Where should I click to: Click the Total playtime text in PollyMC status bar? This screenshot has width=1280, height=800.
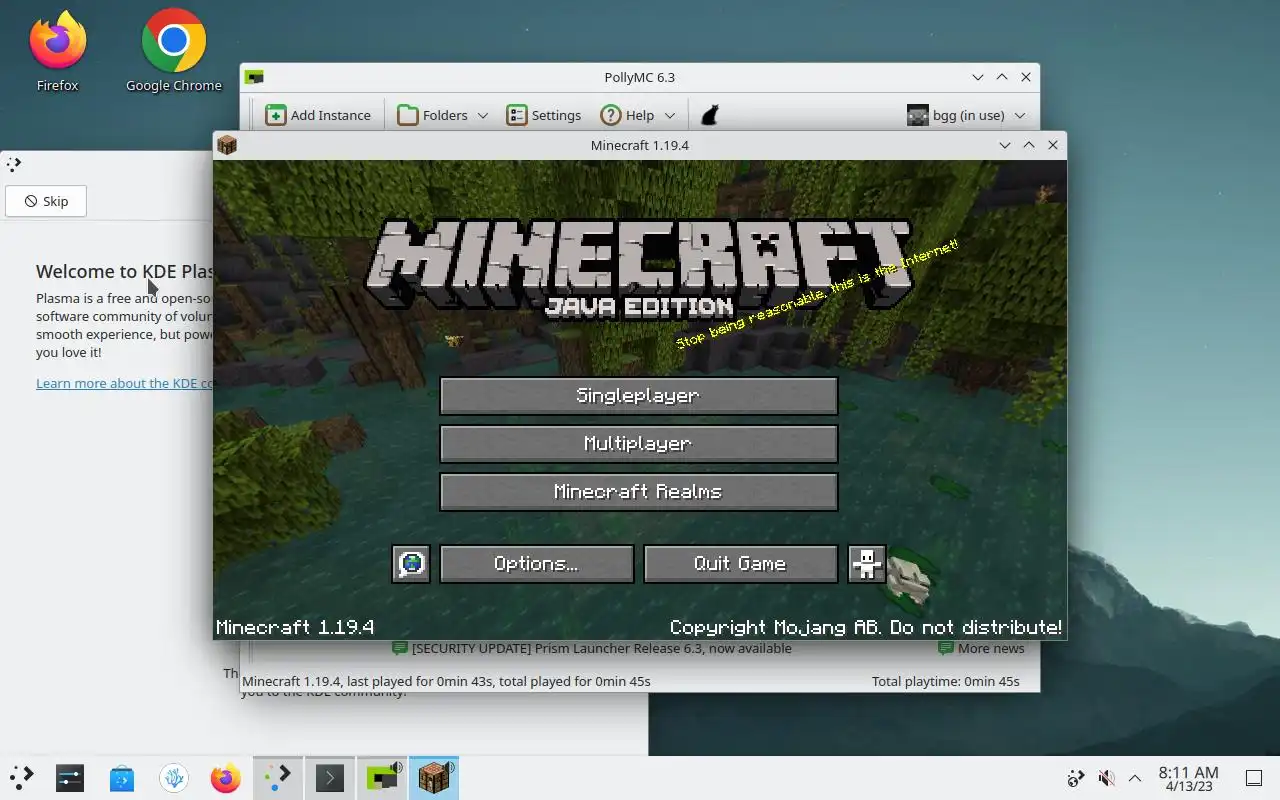pos(946,681)
